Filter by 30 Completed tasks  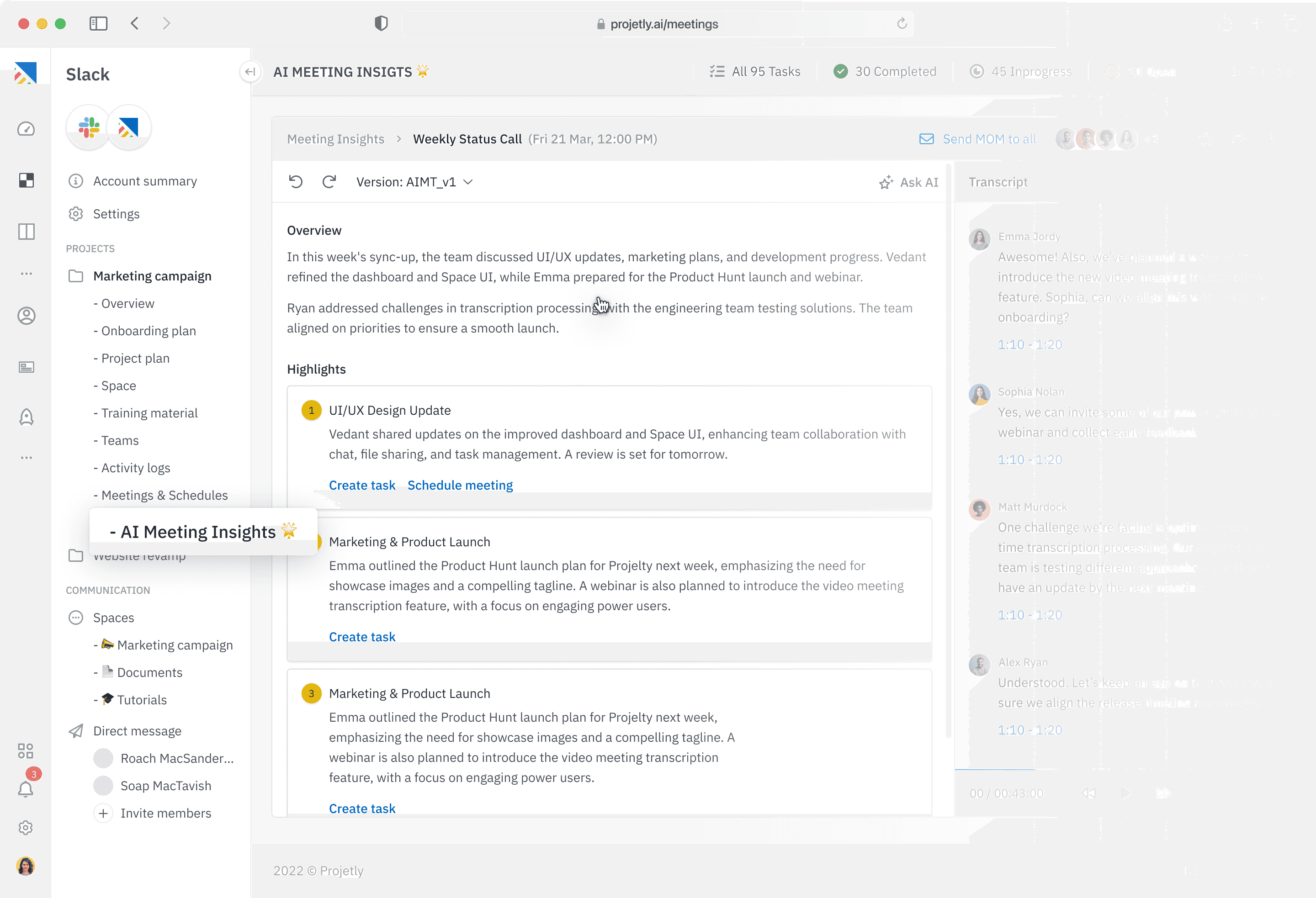(885, 71)
